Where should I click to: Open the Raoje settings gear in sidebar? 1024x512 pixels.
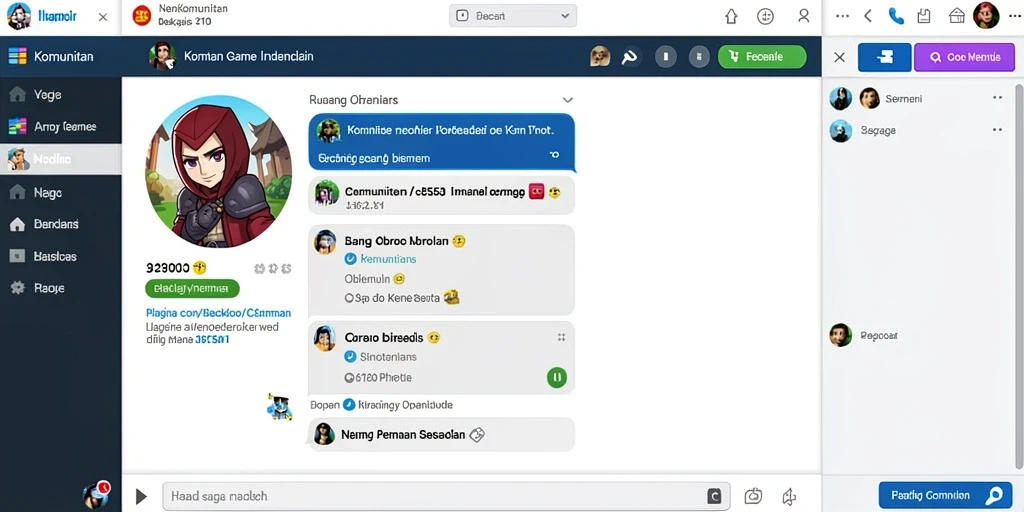tap(18, 287)
